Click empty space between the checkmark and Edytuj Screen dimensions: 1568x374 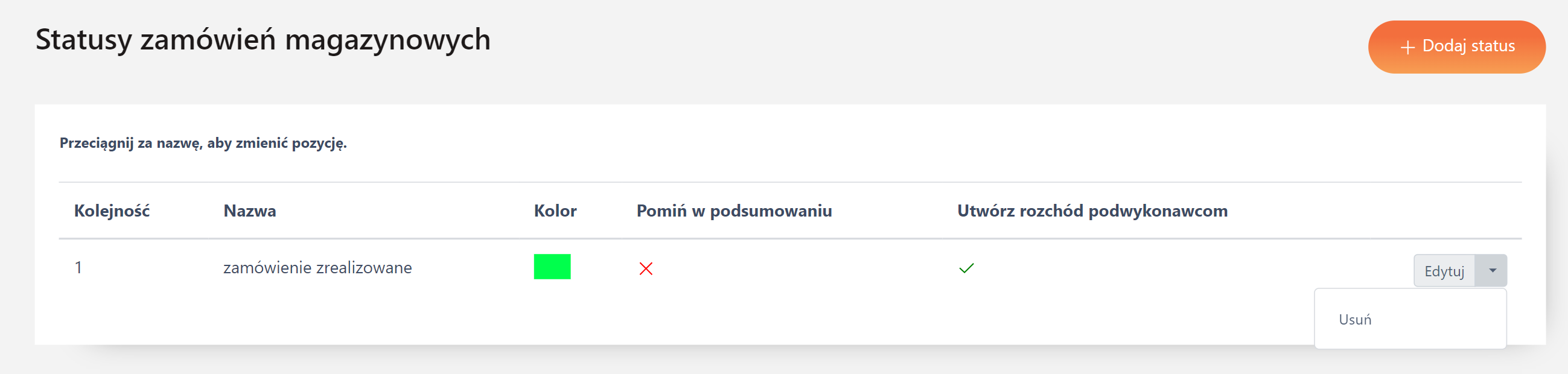(1187, 268)
